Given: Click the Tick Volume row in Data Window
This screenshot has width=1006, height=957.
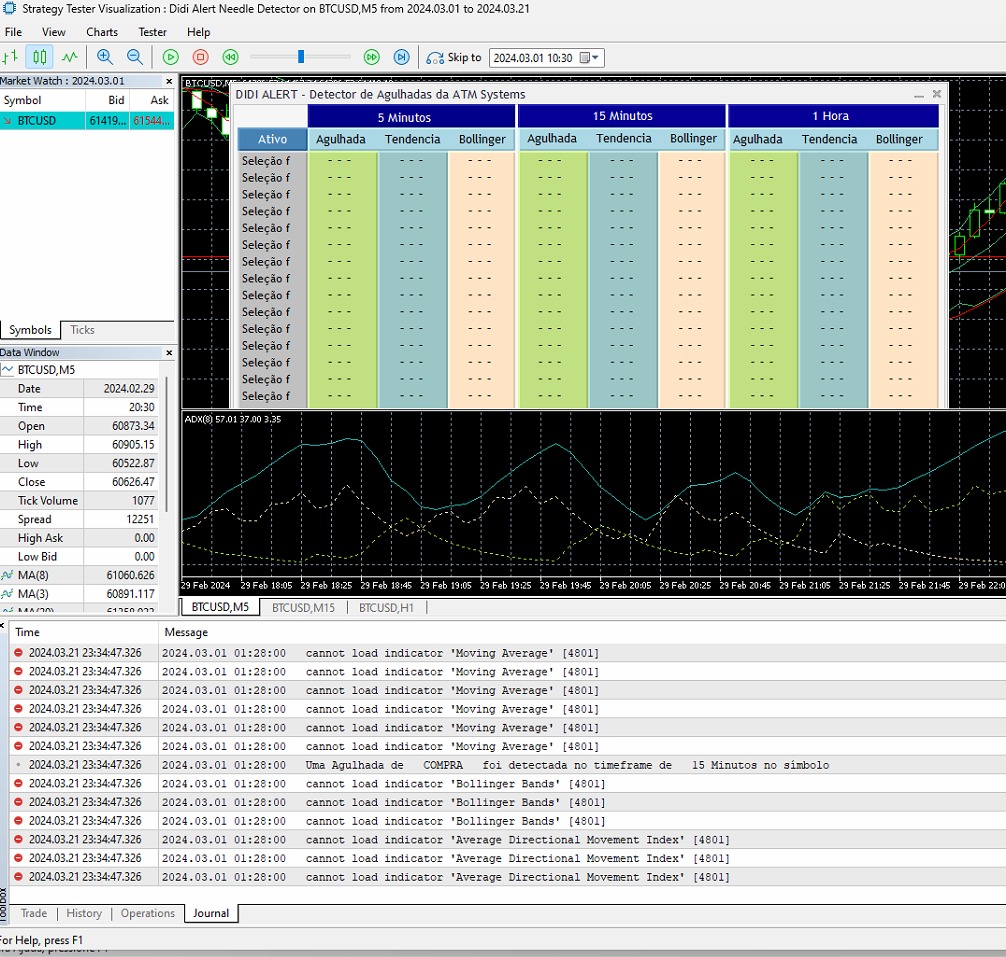Looking at the screenshot, I should tap(79, 500).
